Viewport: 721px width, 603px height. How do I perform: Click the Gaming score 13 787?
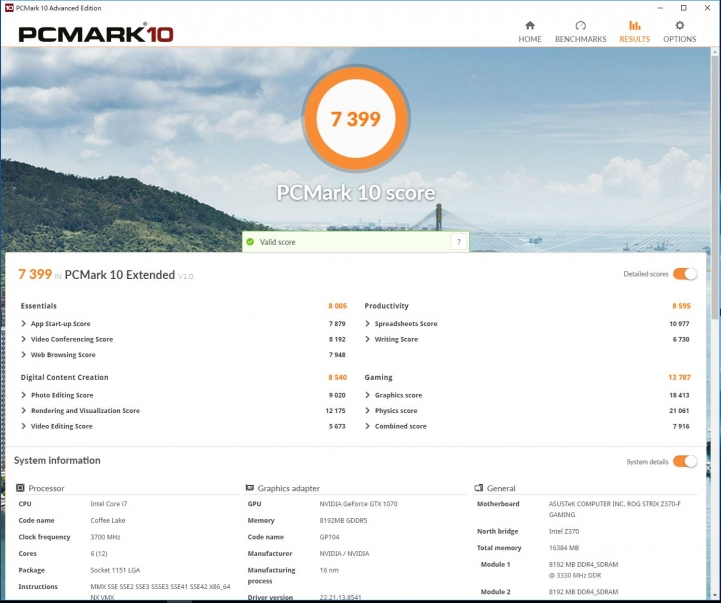click(680, 377)
